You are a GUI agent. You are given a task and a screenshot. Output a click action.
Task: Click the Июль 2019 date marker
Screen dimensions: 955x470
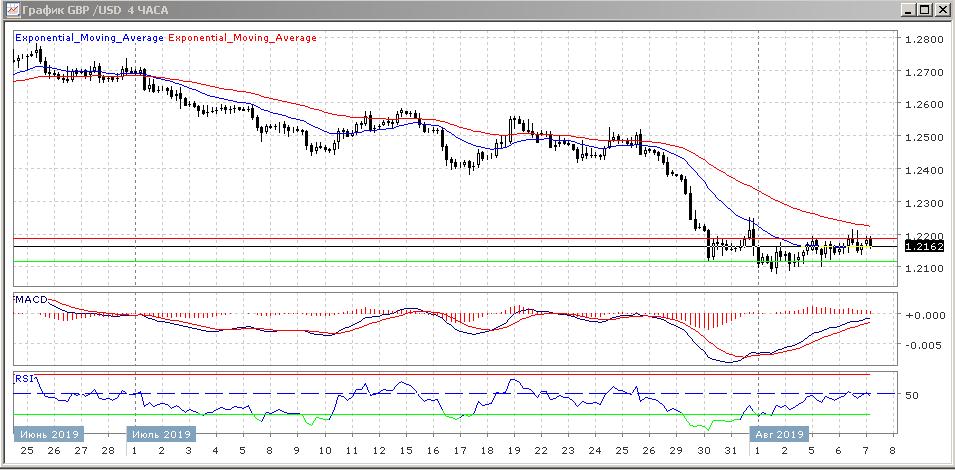[161, 434]
